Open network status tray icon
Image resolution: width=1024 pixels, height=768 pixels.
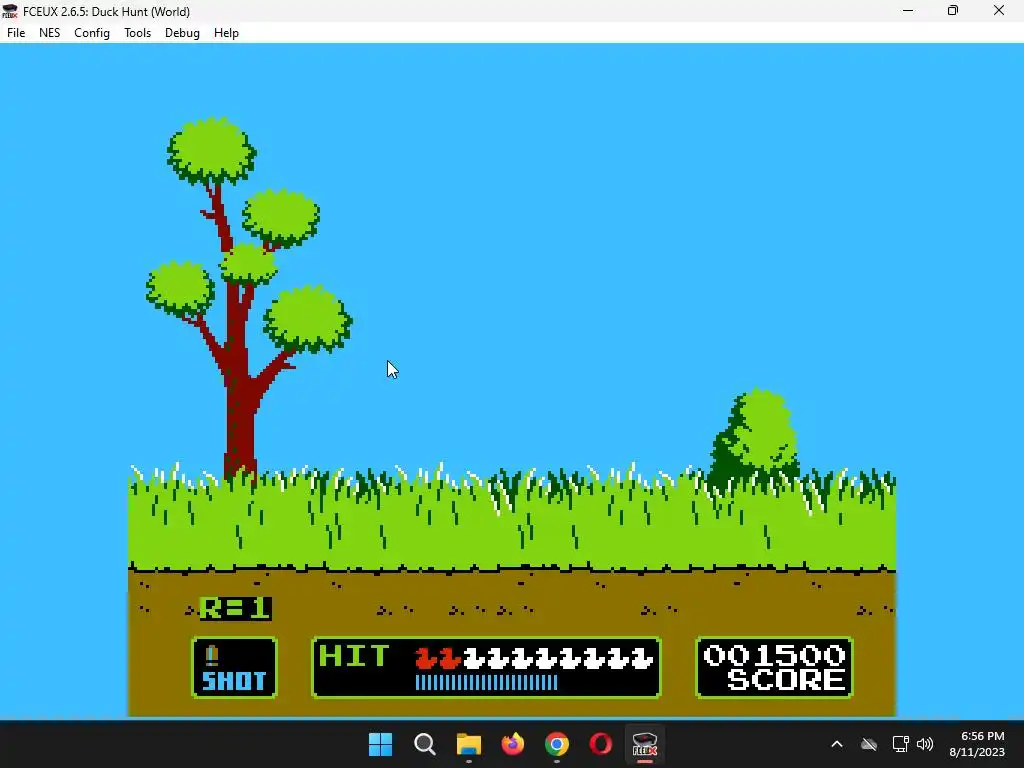901,744
